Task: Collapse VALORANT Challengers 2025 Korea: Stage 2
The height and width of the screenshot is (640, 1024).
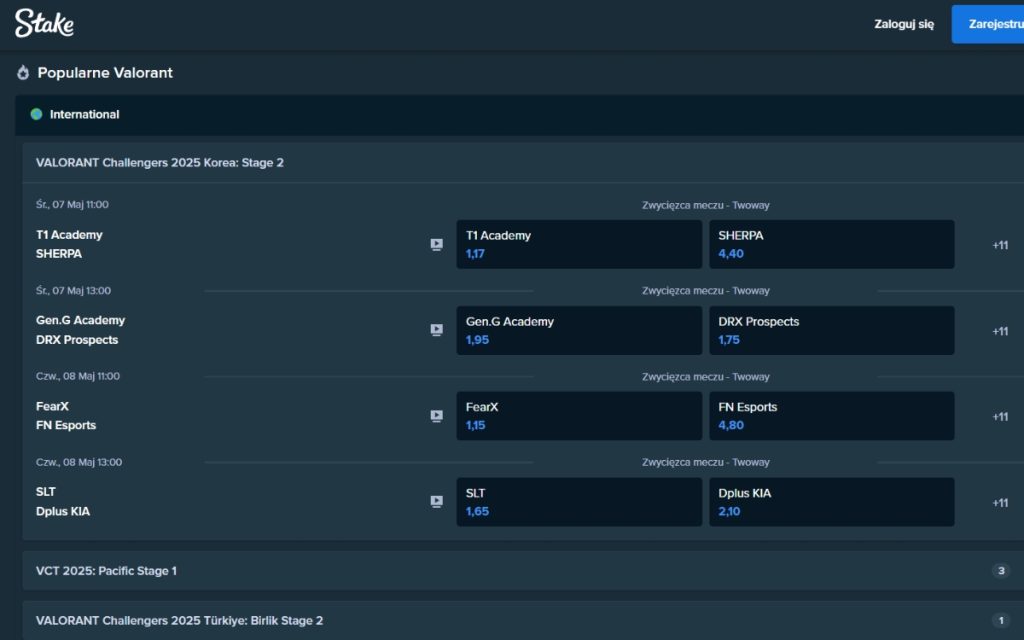Action: tap(160, 162)
